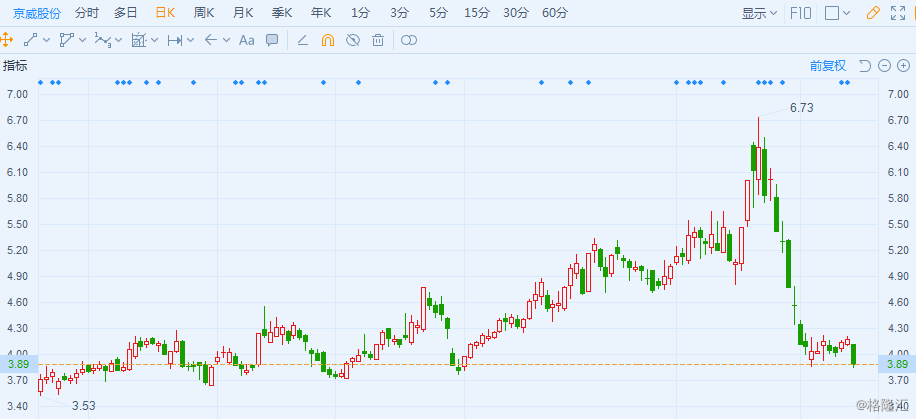Switch to the 1分 one-minute chart
Viewport: 916px width, 419px height.
[360, 13]
